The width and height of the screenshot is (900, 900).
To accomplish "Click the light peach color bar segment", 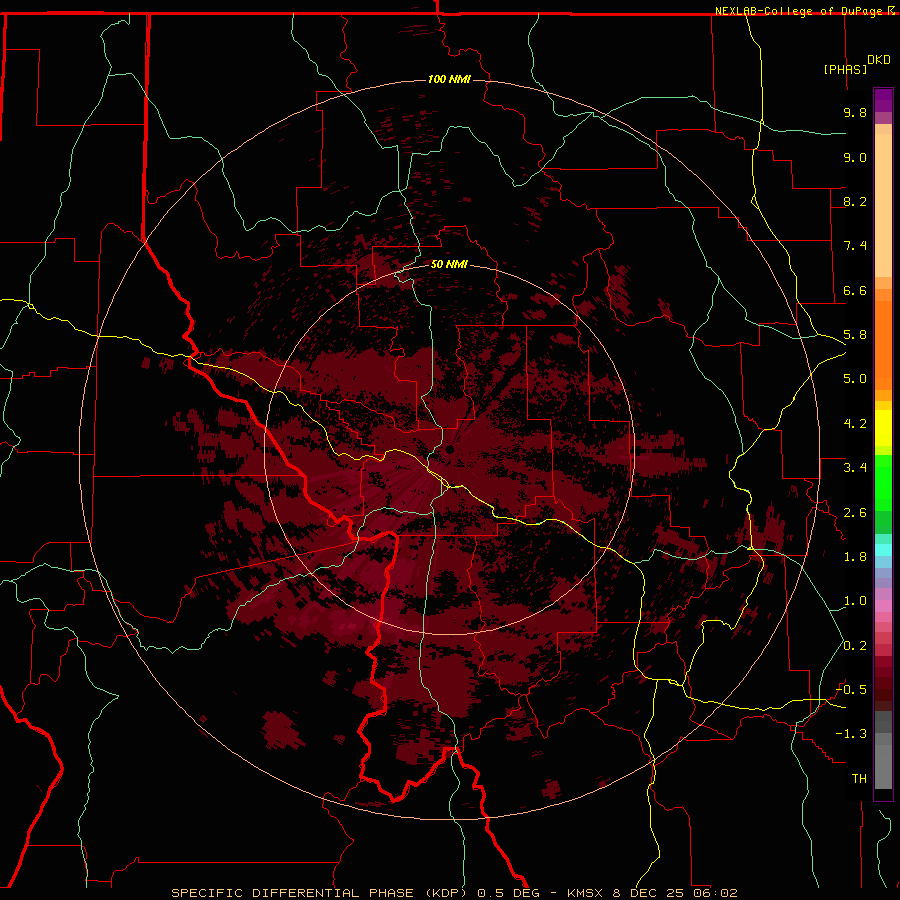I will click(x=883, y=205).
